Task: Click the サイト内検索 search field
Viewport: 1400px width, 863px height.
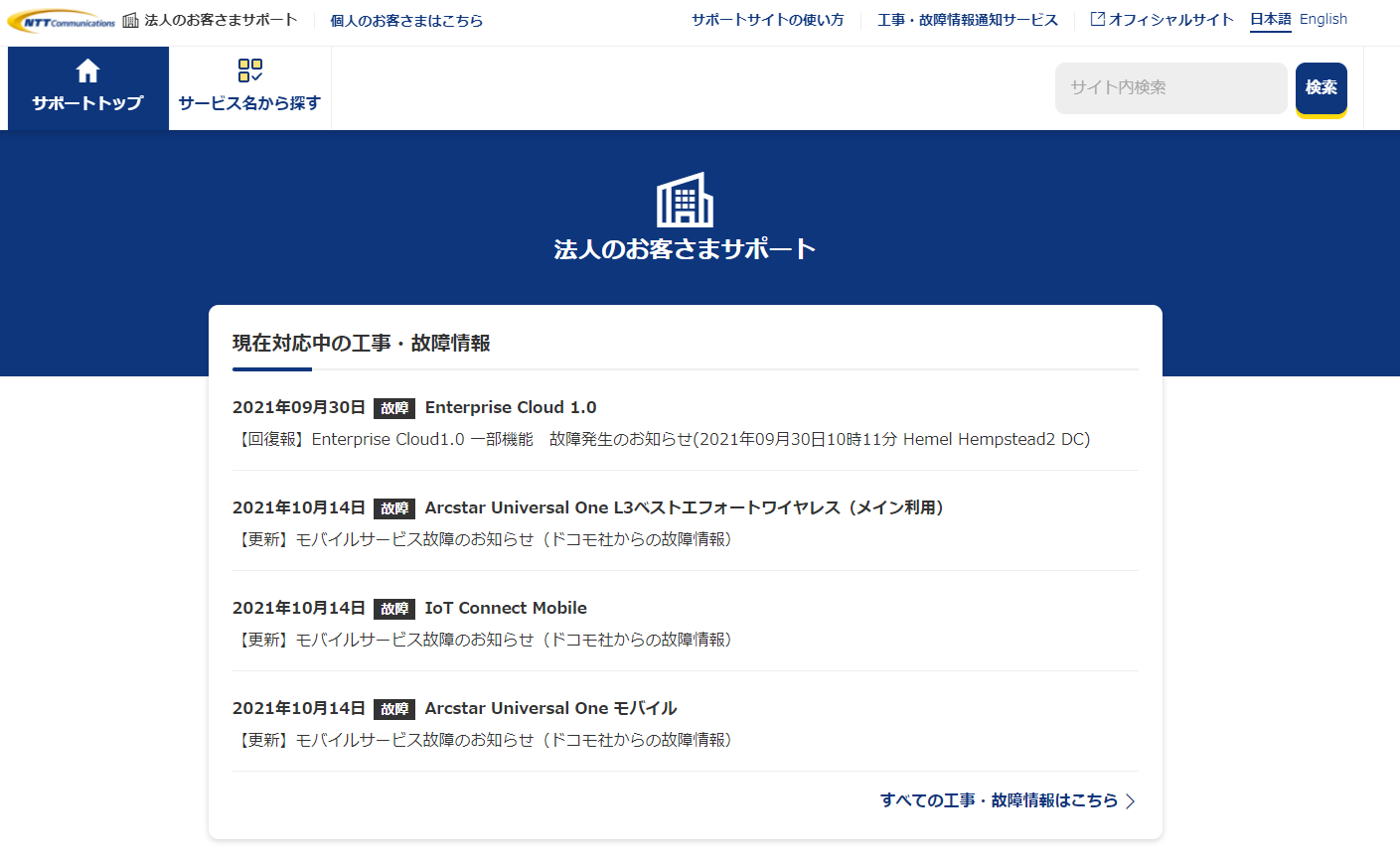Action: [1171, 88]
